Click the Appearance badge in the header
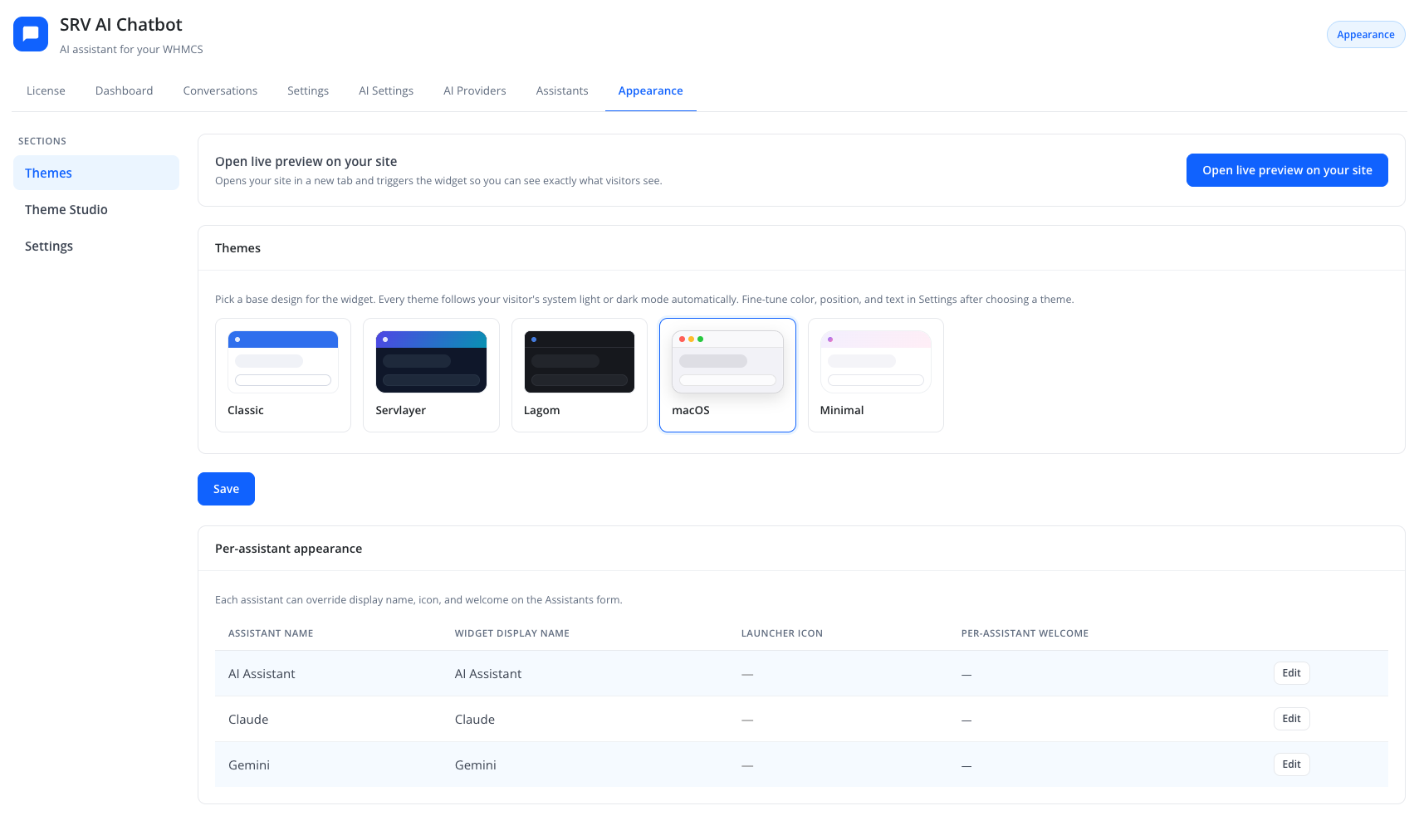The image size is (1419, 840). click(1366, 35)
